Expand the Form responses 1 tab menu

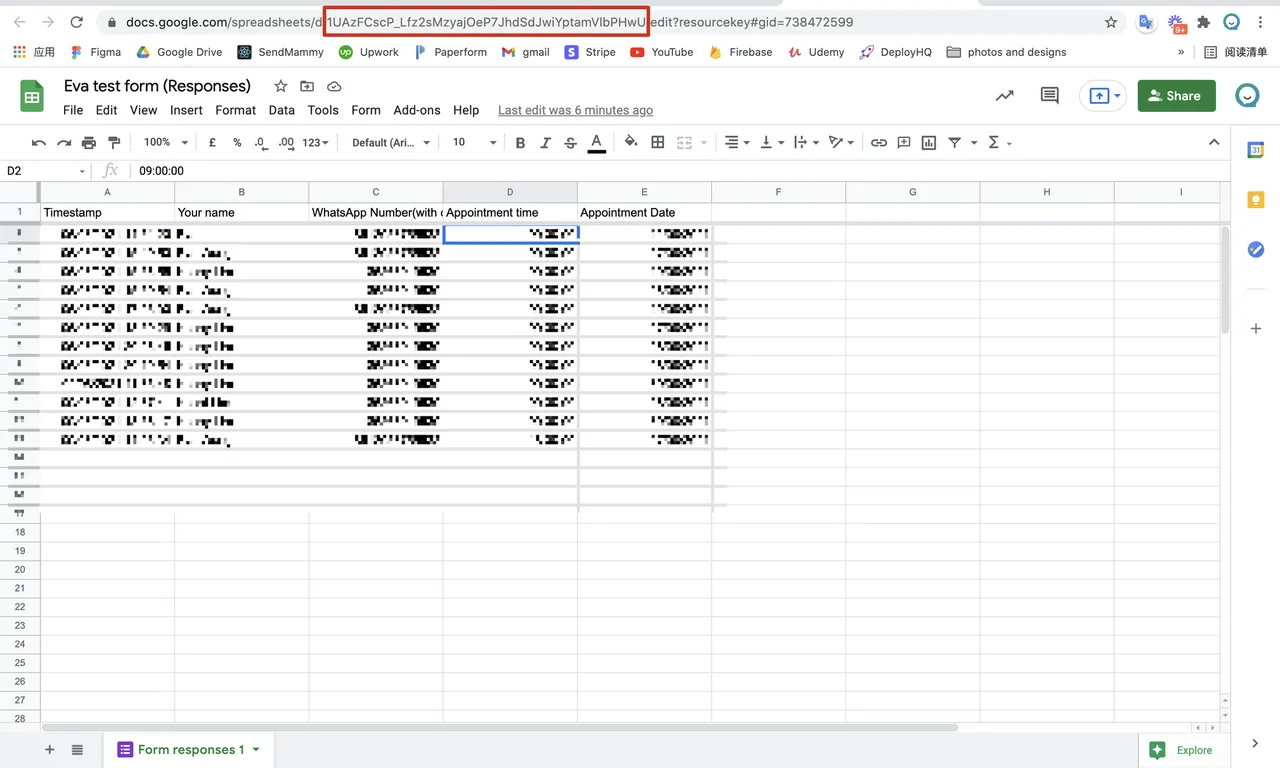point(256,749)
